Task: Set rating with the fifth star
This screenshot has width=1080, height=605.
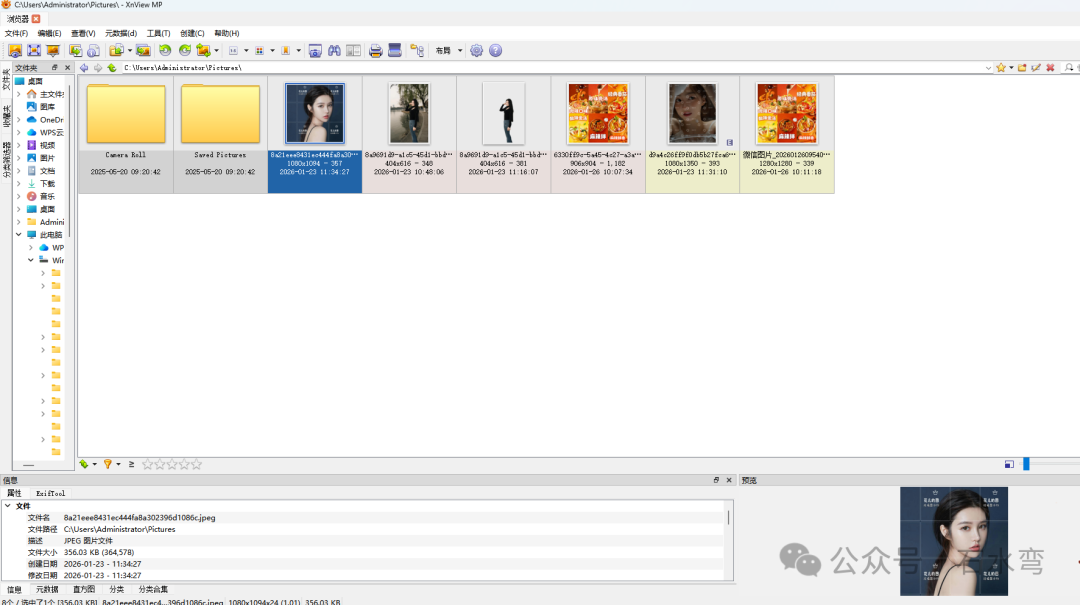Action: [196, 464]
